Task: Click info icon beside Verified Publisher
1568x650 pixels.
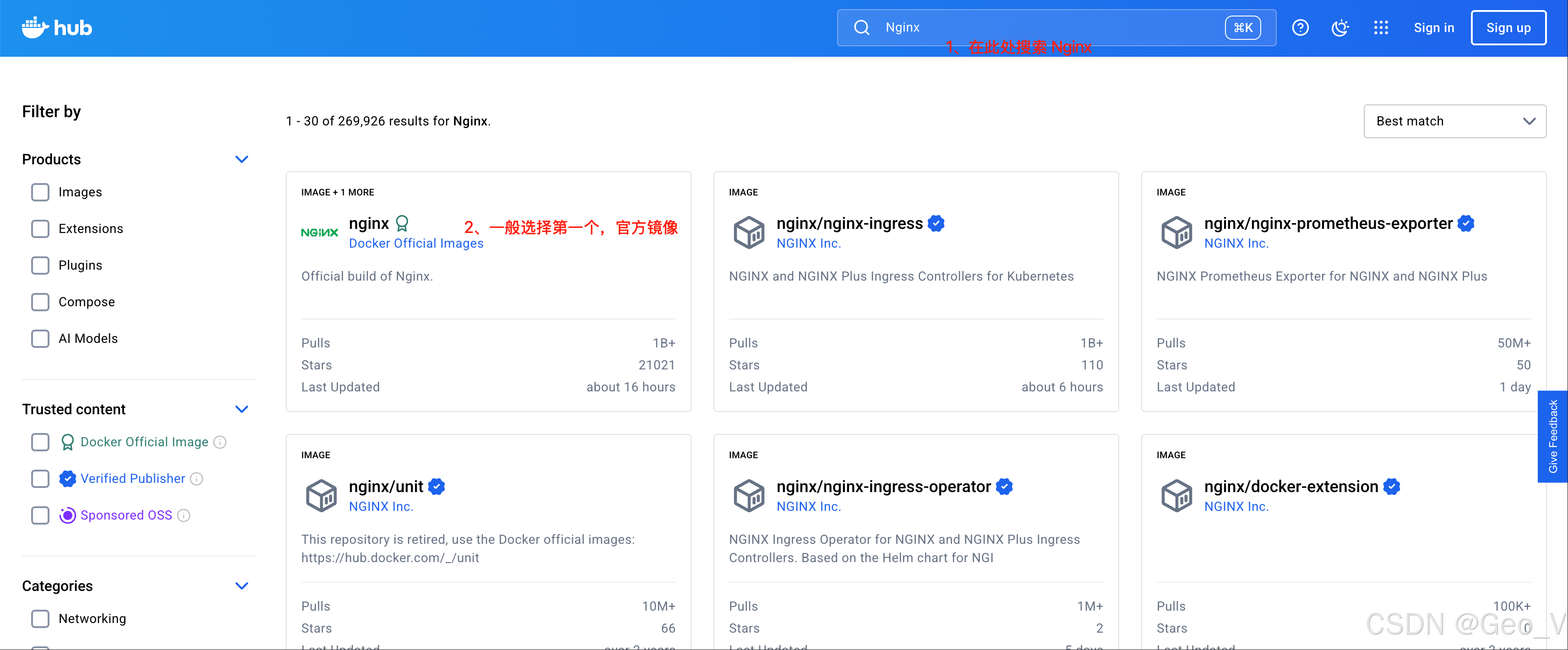Action: pyautogui.click(x=196, y=479)
